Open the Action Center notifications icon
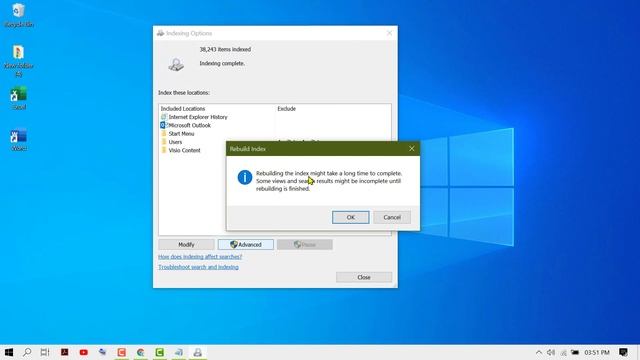 623,352
